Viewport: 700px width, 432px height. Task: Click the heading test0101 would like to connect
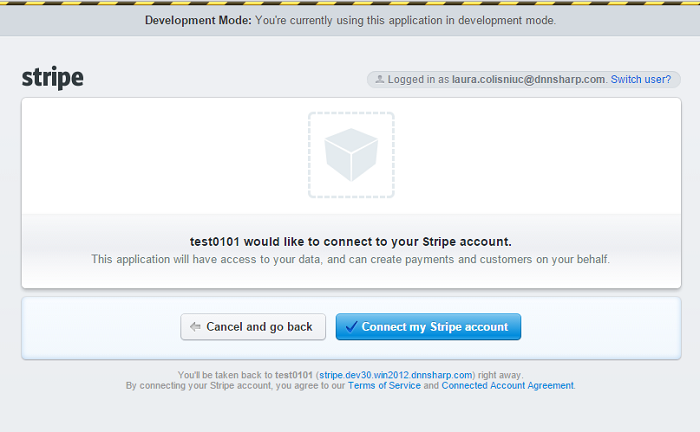(x=350, y=242)
